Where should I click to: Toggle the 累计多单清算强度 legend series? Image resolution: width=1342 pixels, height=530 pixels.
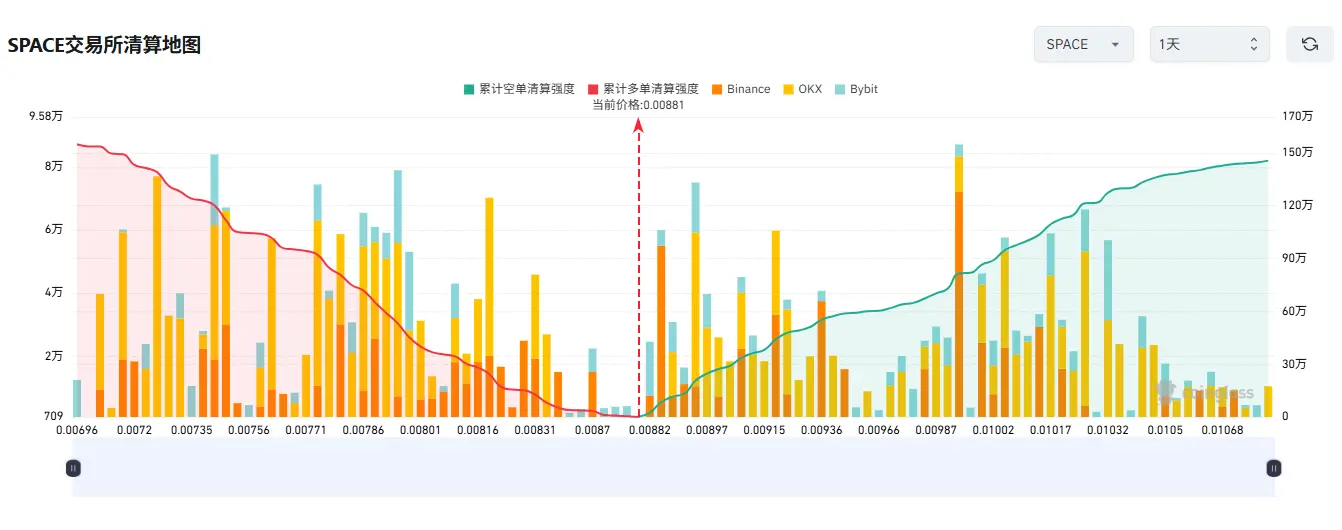(643, 89)
